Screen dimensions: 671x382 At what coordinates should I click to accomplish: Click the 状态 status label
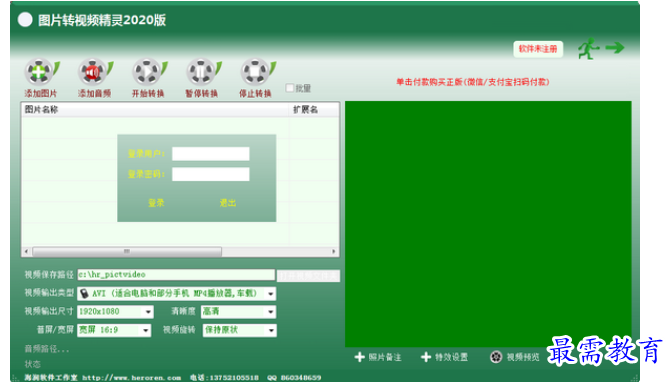33,364
